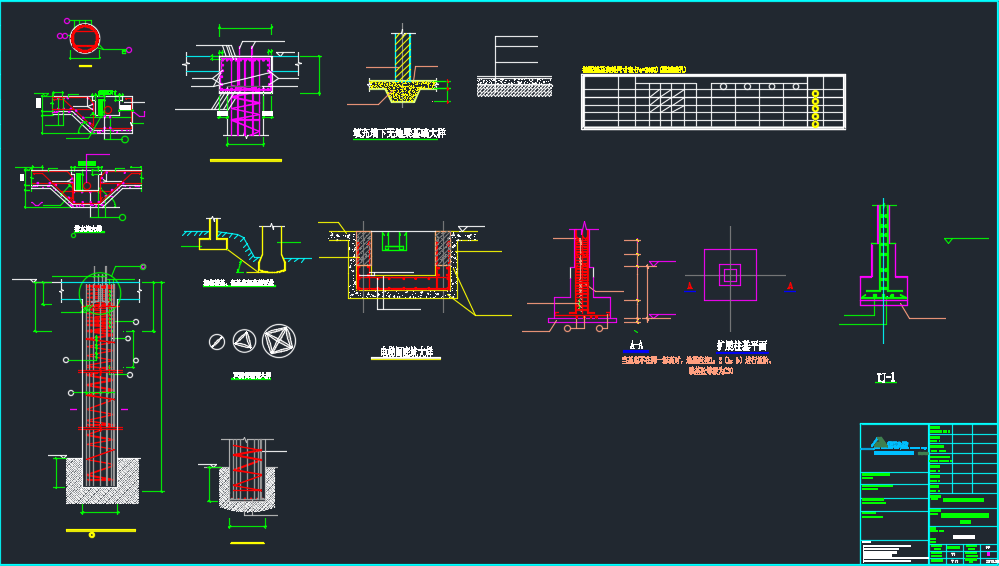Click the small label beneath lower sump pit

tap(88, 228)
